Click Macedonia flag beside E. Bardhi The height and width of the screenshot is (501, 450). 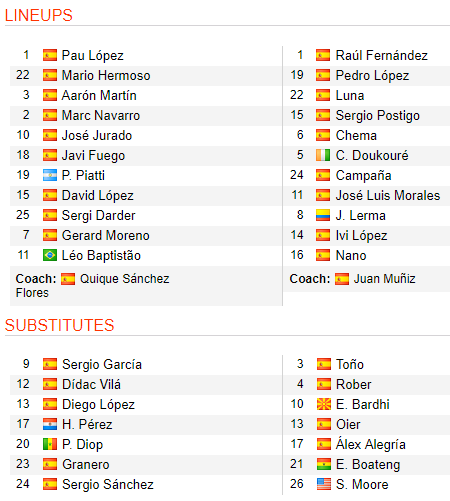point(324,404)
